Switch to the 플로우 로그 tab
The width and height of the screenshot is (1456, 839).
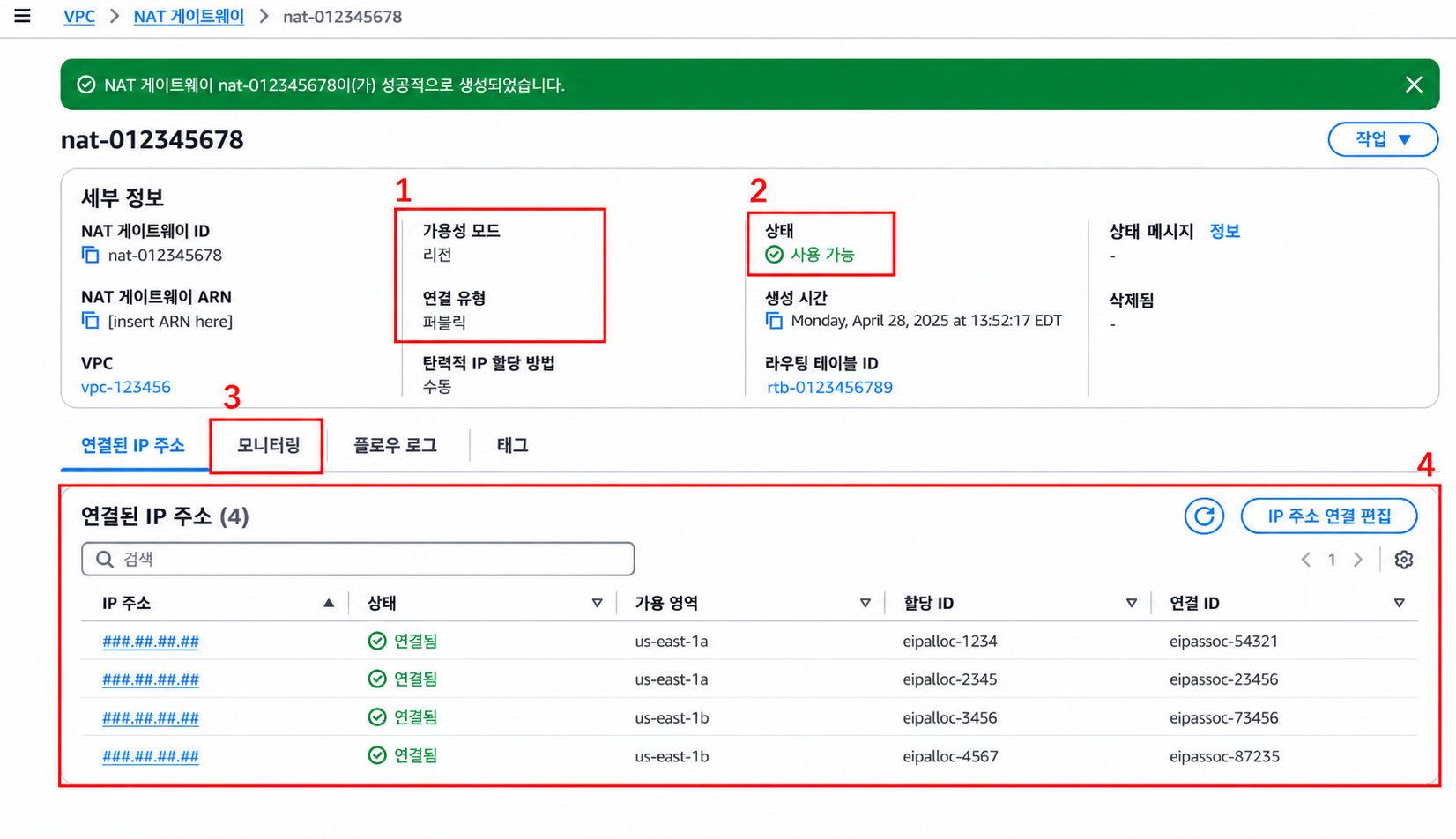pos(396,446)
